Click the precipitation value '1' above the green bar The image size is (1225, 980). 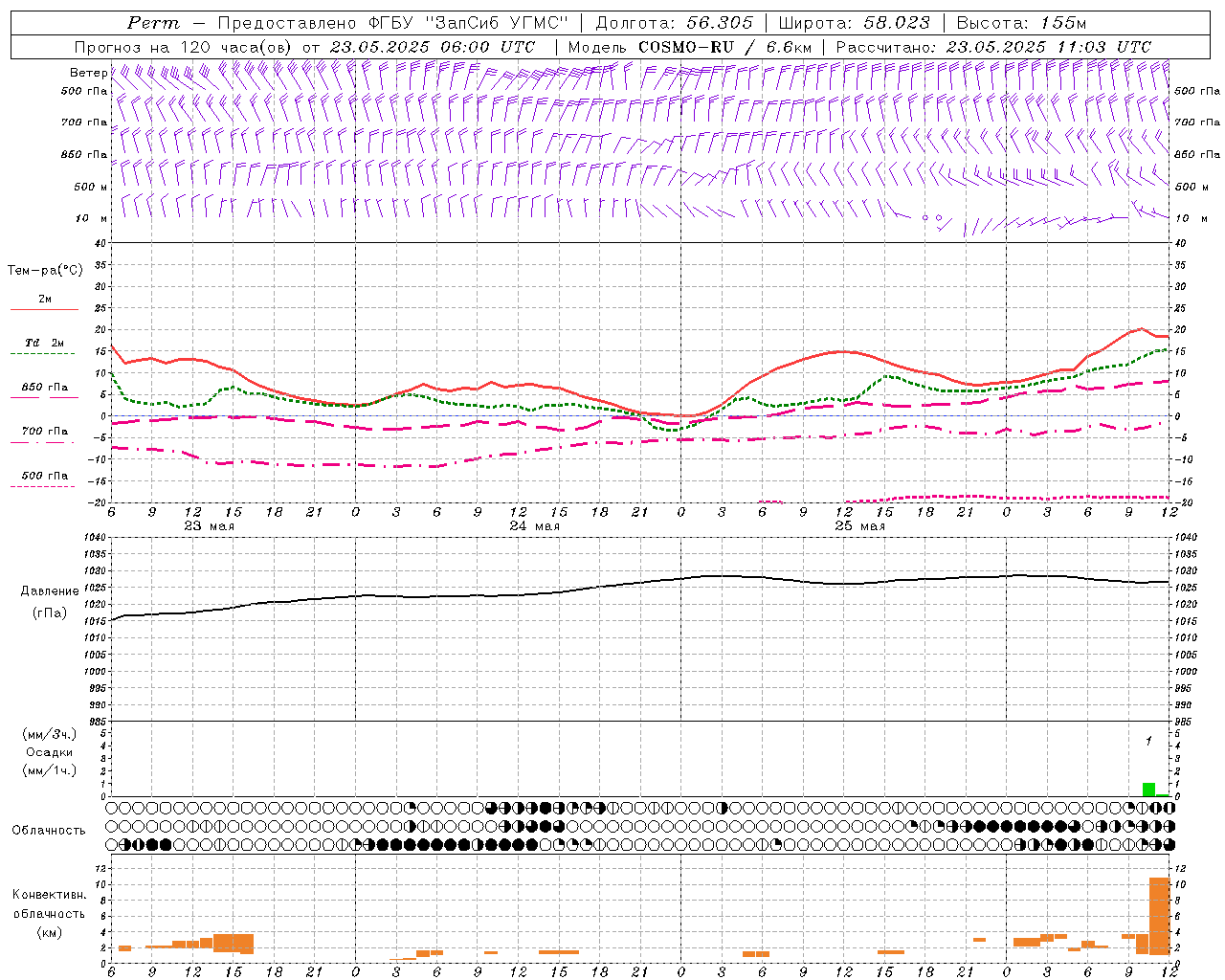(1148, 742)
